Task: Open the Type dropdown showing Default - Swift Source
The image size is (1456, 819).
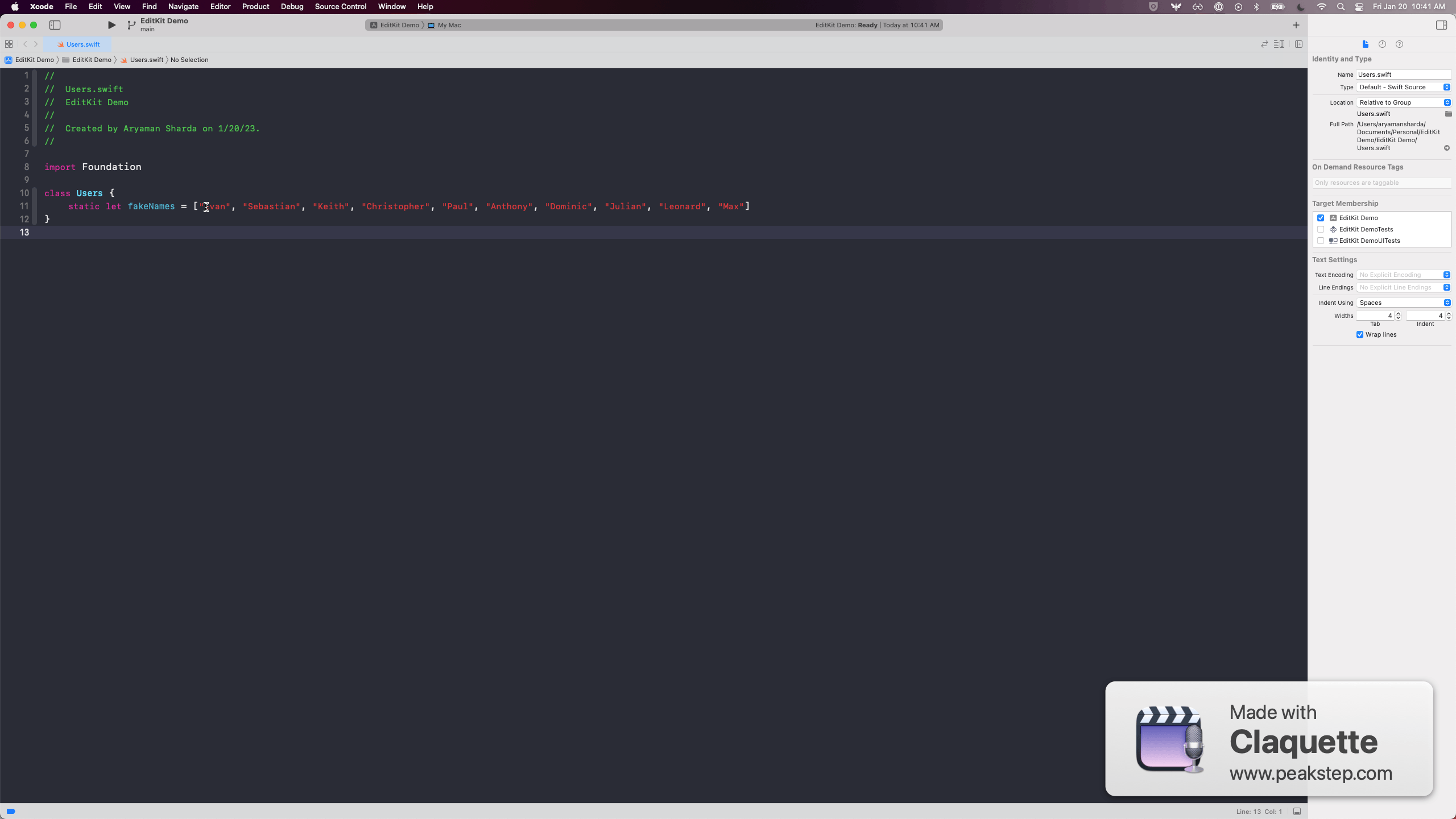Action: (1403, 87)
